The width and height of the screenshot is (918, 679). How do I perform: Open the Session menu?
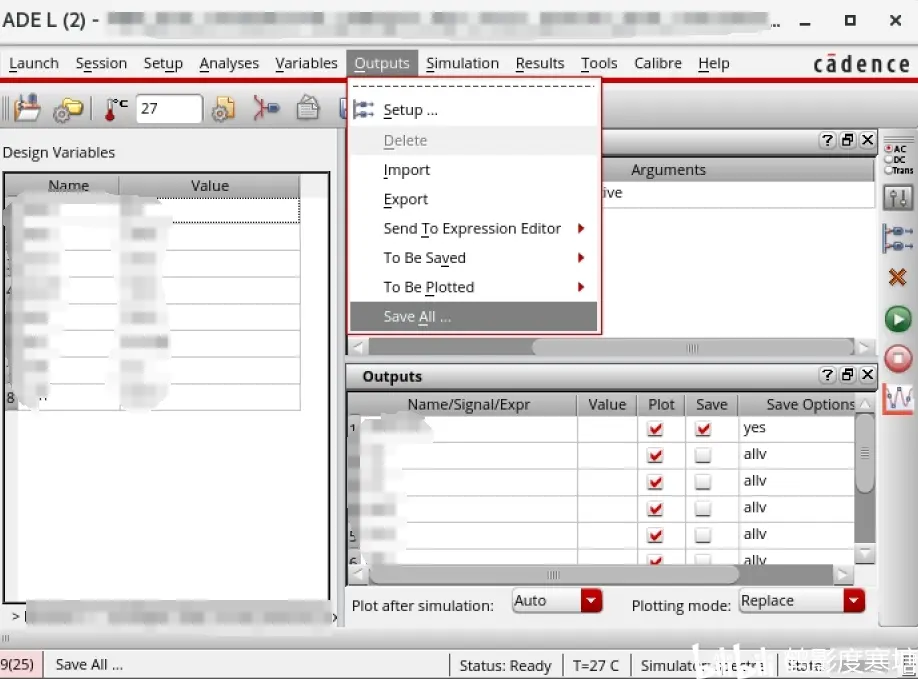pyautogui.click(x=101, y=63)
